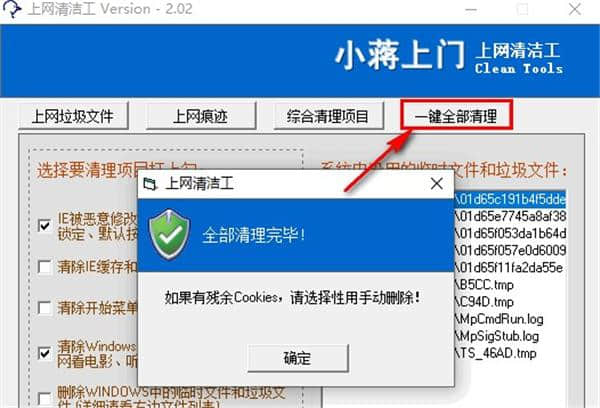
Task: Uncheck the IE被恶意修改 checkbox
Action: coord(45,225)
